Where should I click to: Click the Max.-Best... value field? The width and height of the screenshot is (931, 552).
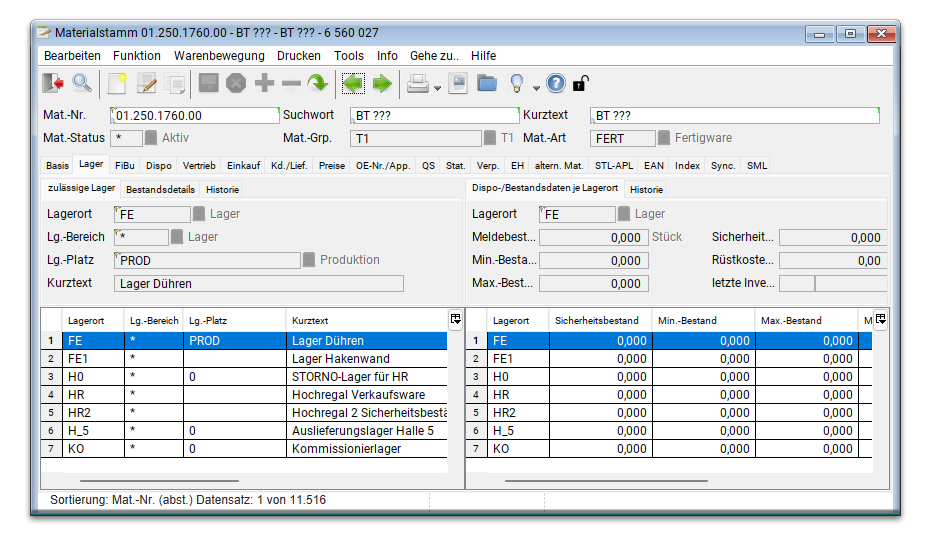pyautogui.click(x=594, y=284)
